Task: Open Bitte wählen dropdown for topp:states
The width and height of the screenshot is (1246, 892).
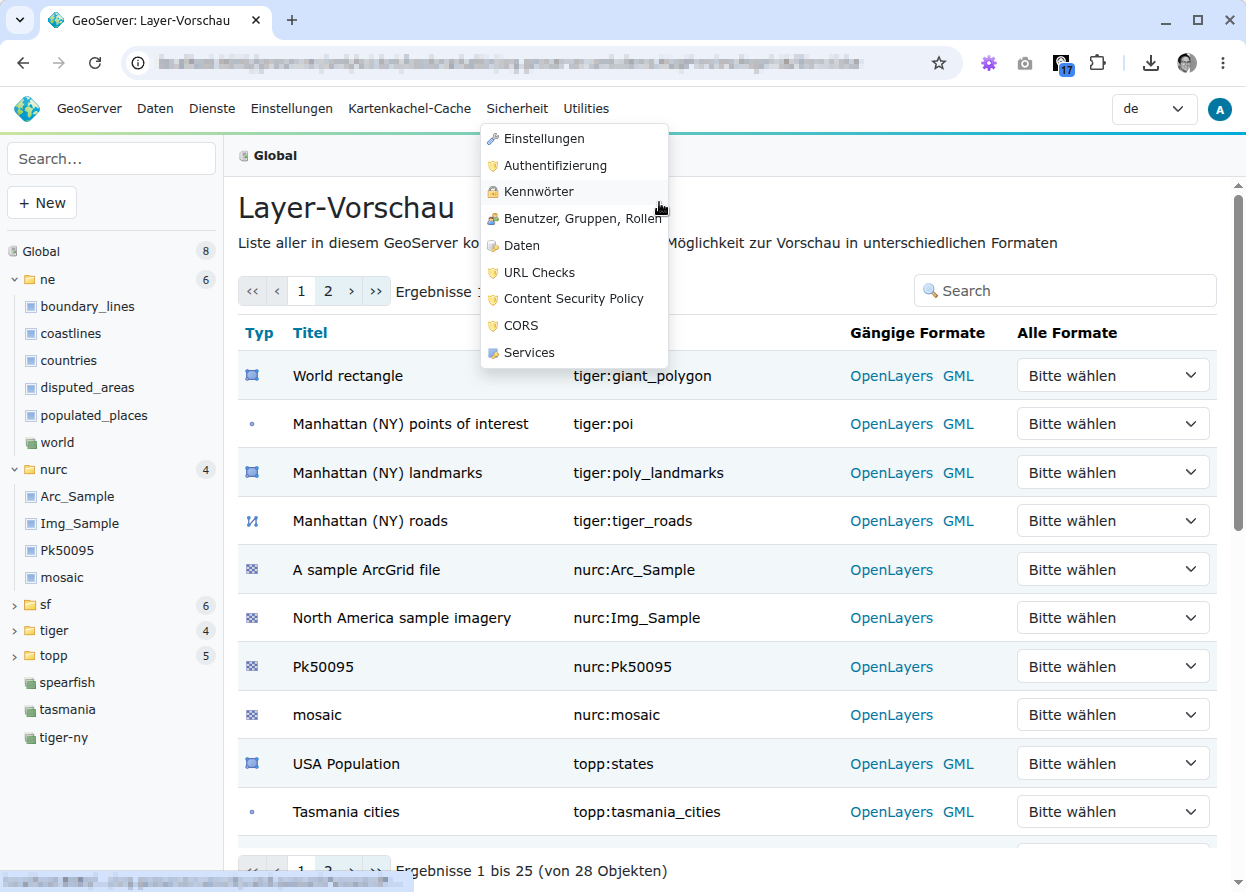Action: 1113,764
